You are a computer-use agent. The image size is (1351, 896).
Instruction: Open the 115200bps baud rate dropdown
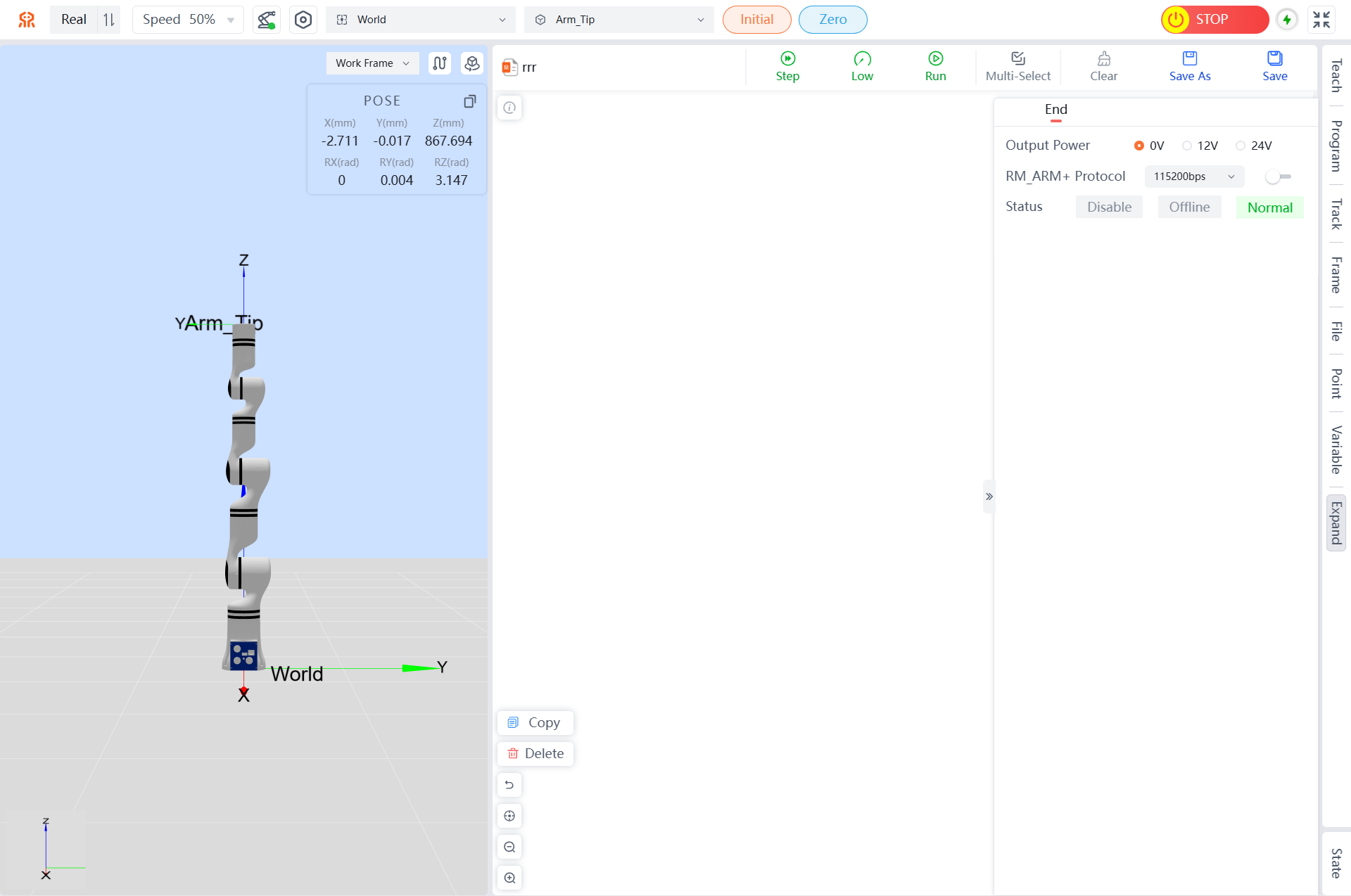pyautogui.click(x=1194, y=177)
